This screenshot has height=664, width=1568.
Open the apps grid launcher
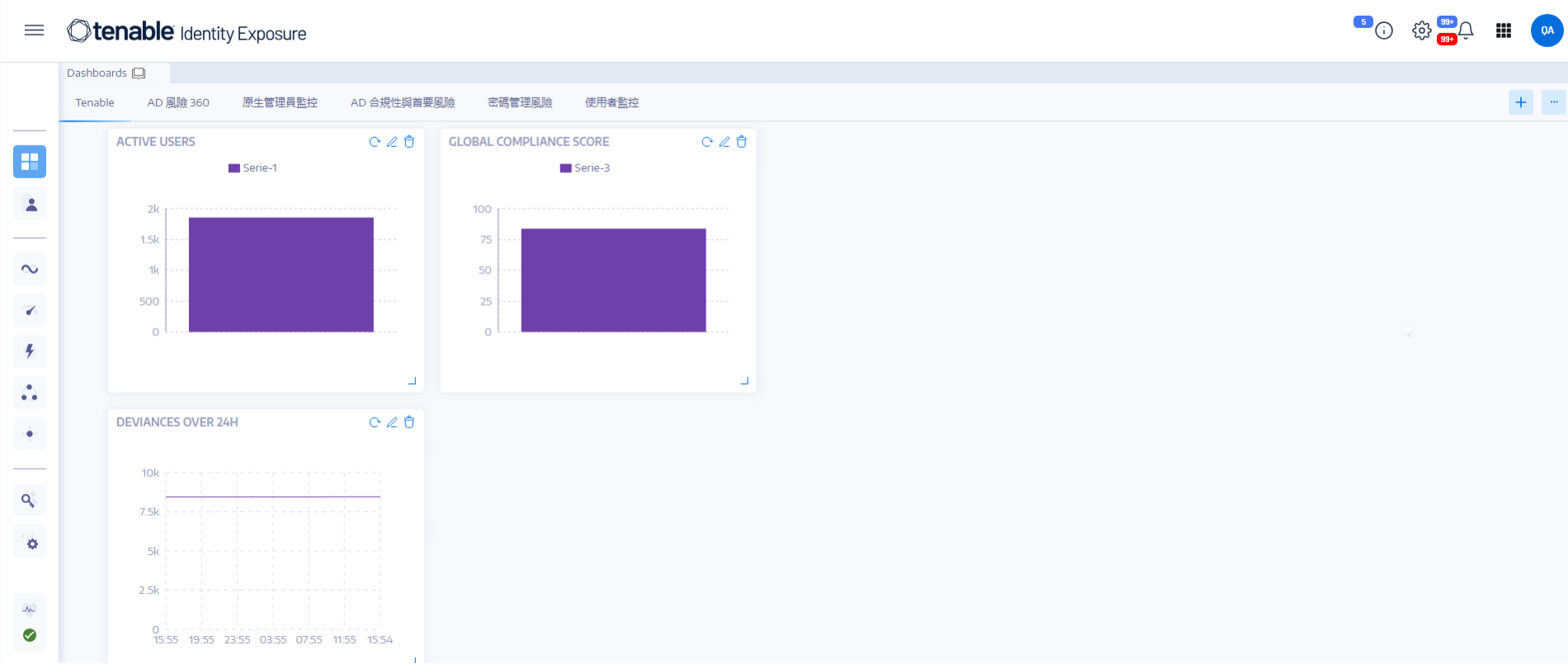click(1504, 31)
